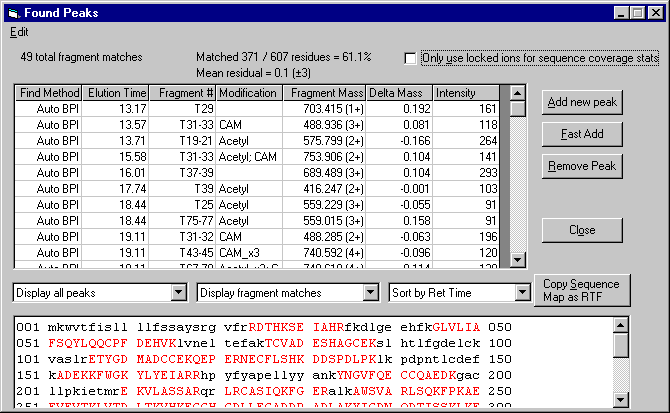Viewport: 670px width, 413px height.
Task: Enable only use locked ions checkbox
Action: (410, 58)
